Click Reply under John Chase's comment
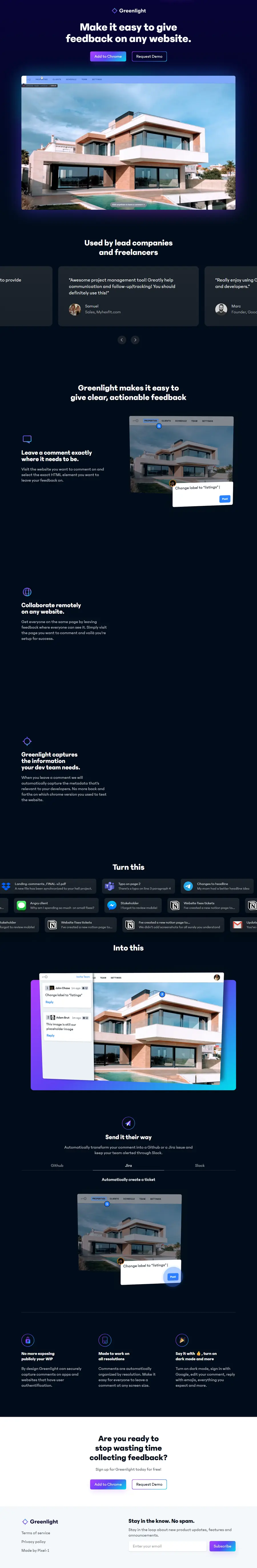Viewport: 257px width, 1568px height. tap(50, 1002)
